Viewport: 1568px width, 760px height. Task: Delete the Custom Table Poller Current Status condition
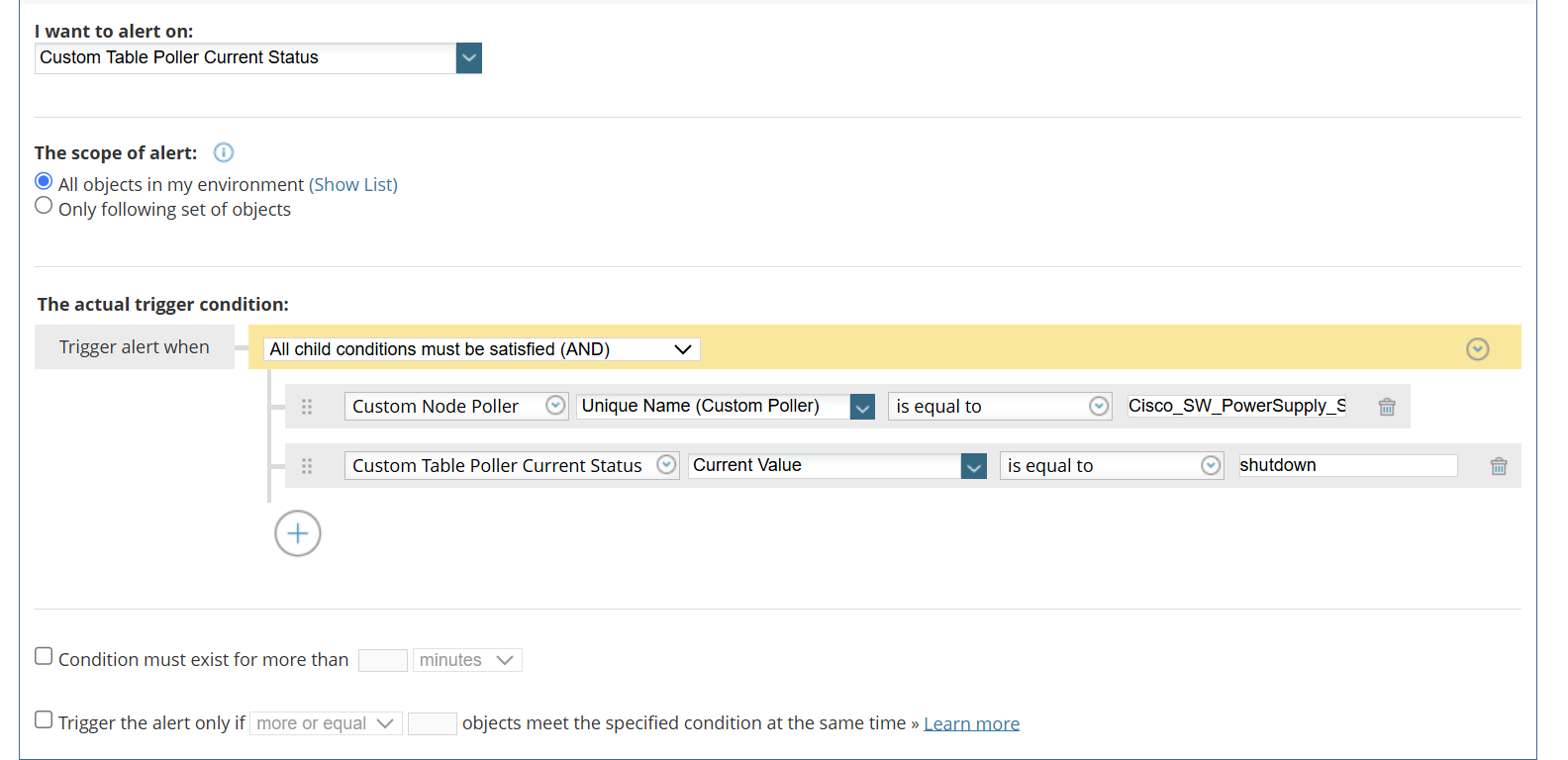1499,466
